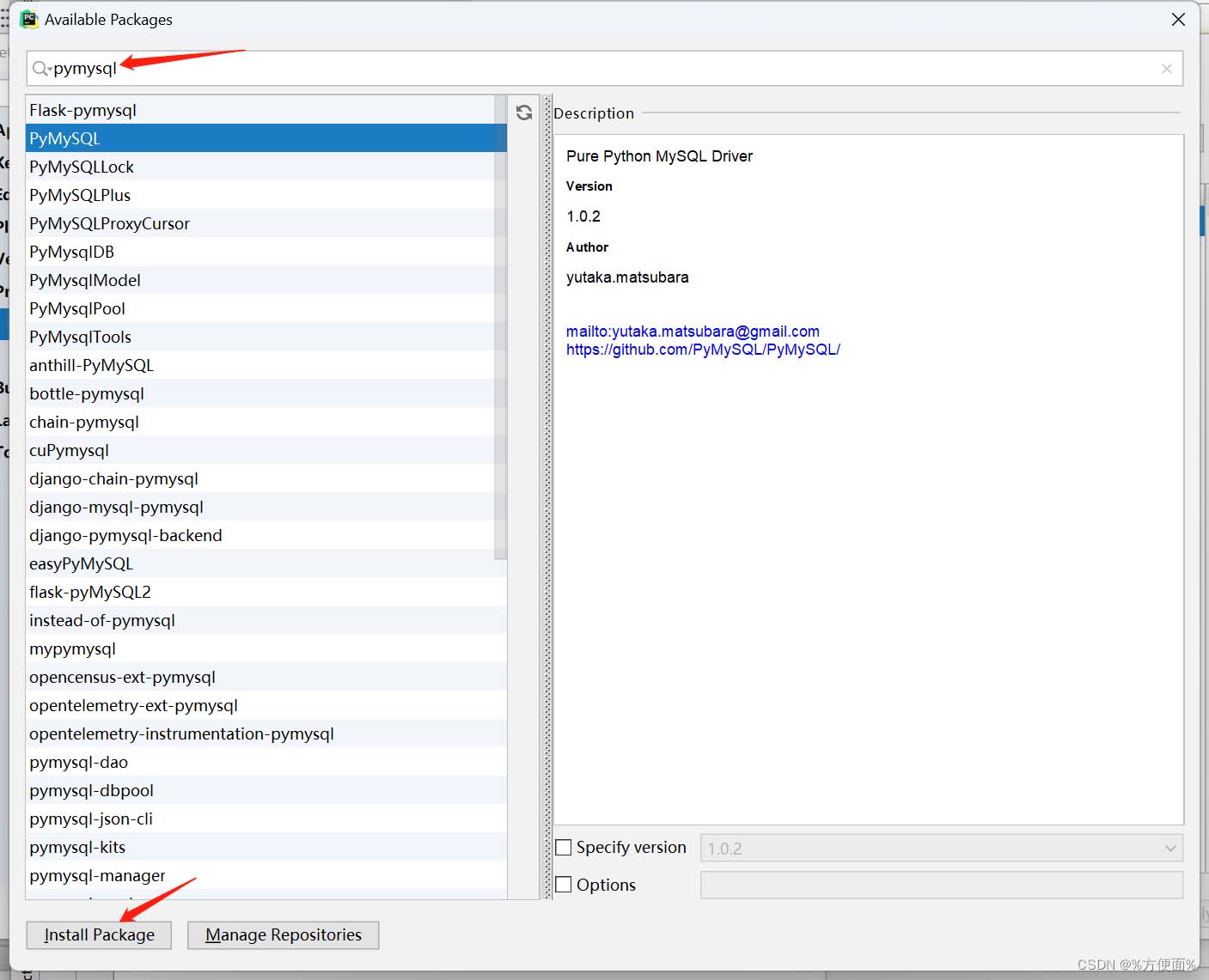Click the refresh packages list icon
This screenshot has width=1209, height=980.
coord(523,113)
